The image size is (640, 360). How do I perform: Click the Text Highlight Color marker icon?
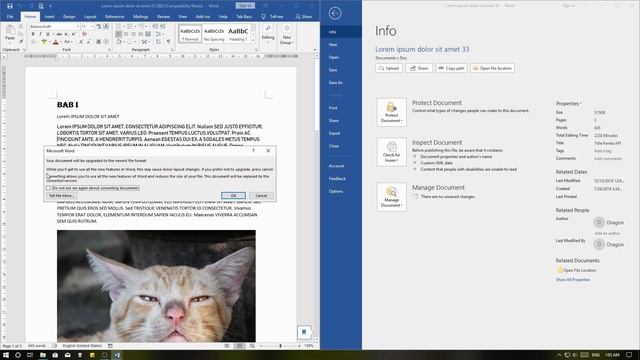click(44, 42)
